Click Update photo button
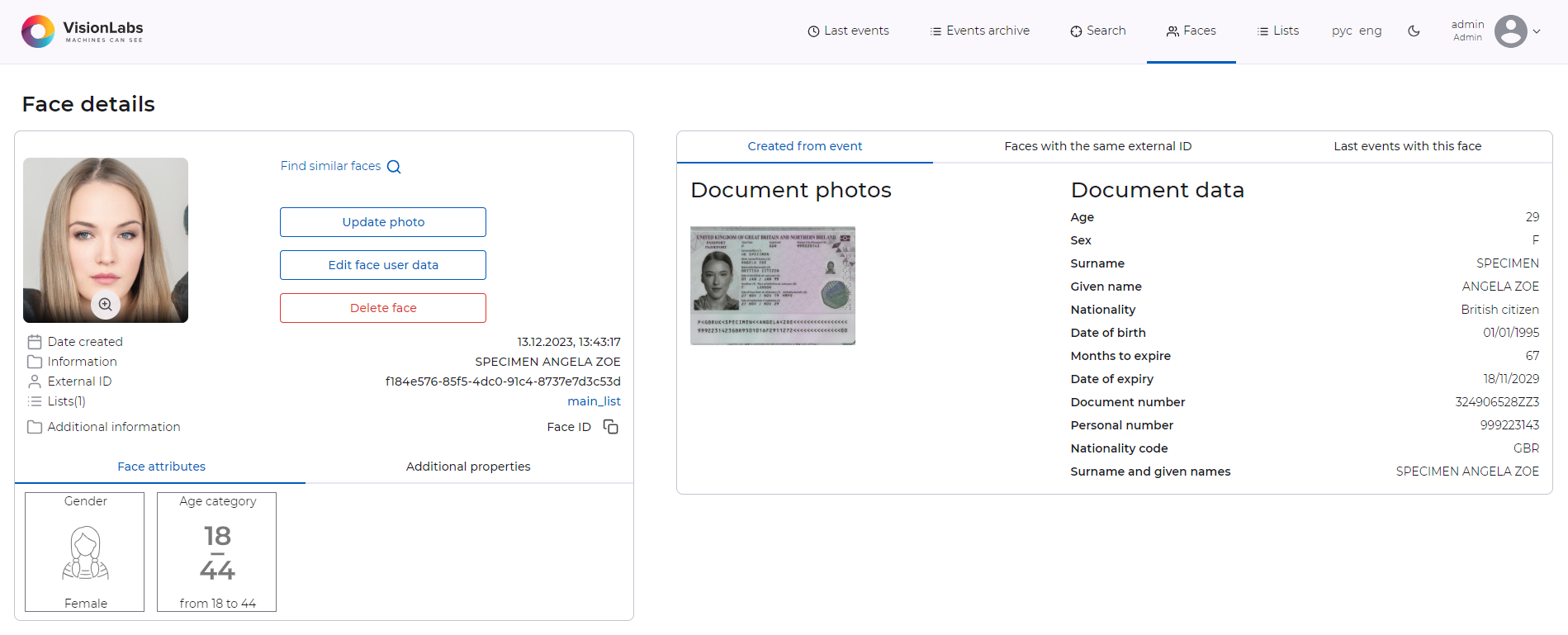The height and width of the screenshot is (635, 1568). point(383,222)
